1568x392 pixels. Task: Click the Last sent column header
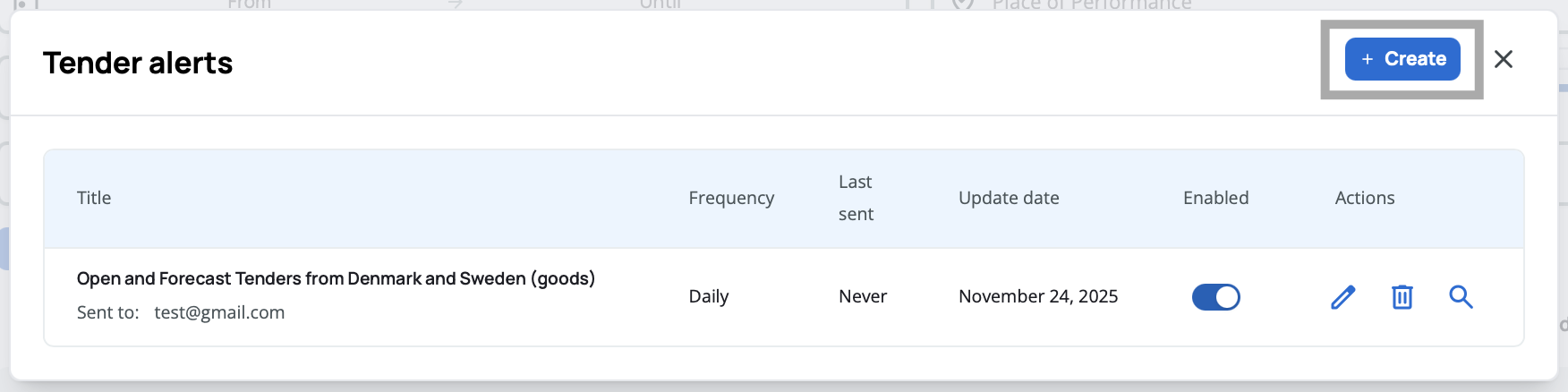[856, 198]
